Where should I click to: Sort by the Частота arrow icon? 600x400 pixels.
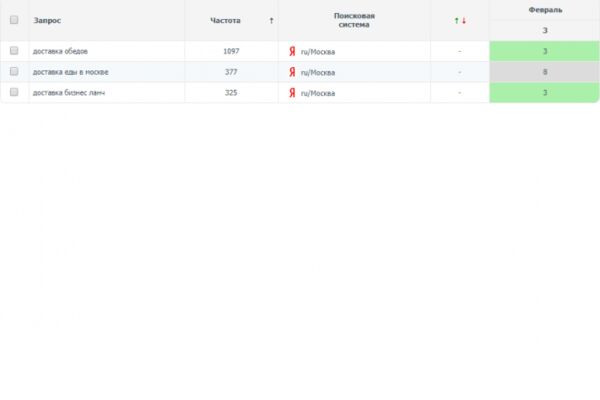coord(271,21)
